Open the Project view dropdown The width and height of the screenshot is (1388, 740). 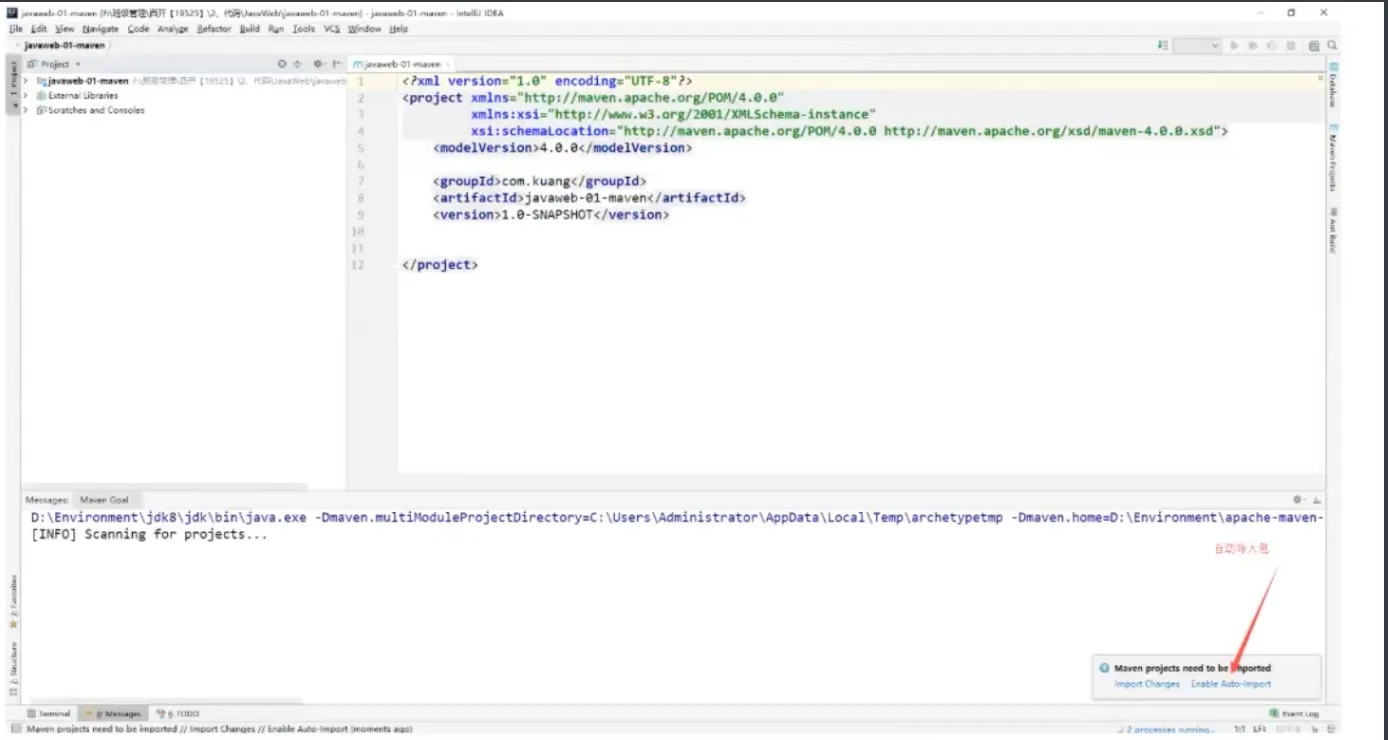(55, 64)
